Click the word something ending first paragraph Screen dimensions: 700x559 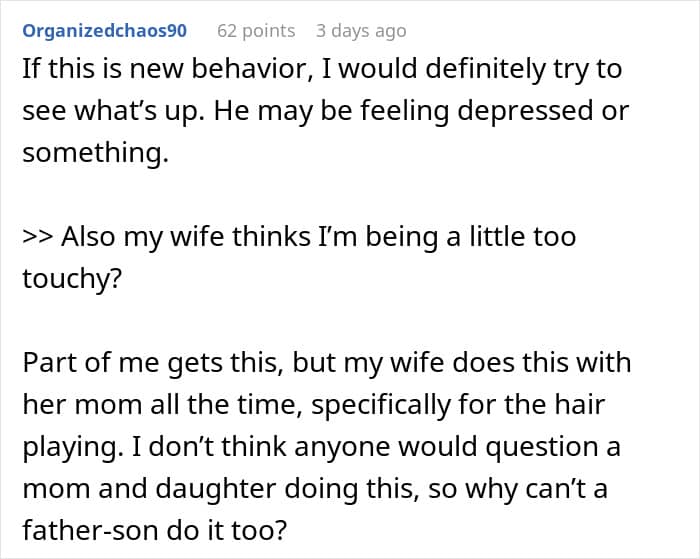(x=95, y=153)
